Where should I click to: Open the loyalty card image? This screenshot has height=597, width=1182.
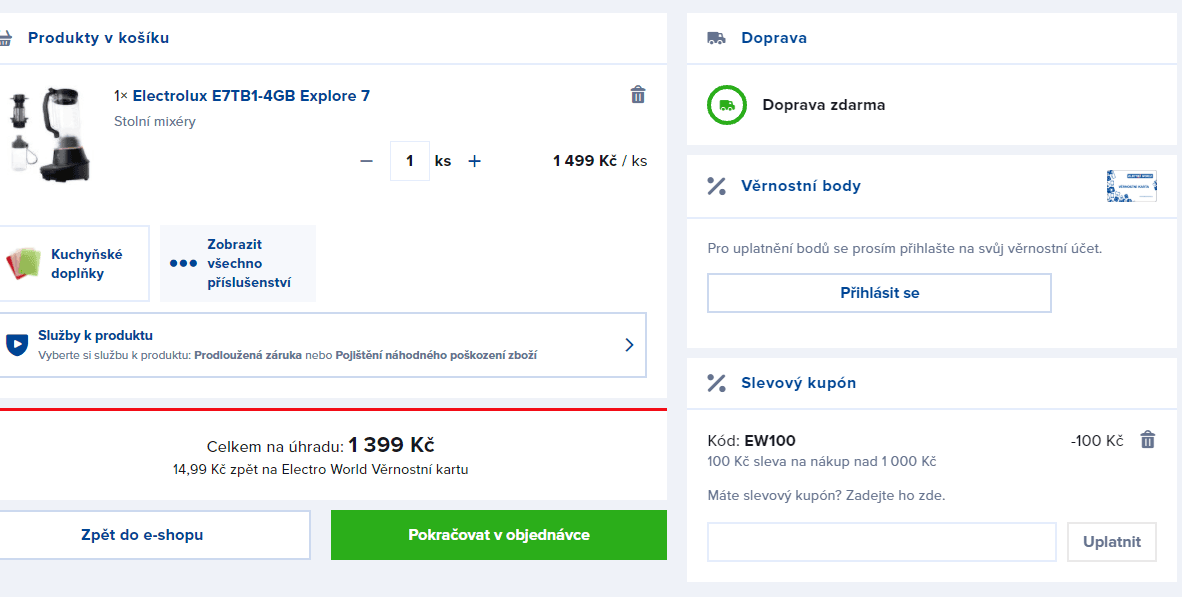pyautogui.click(x=1131, y=186)
